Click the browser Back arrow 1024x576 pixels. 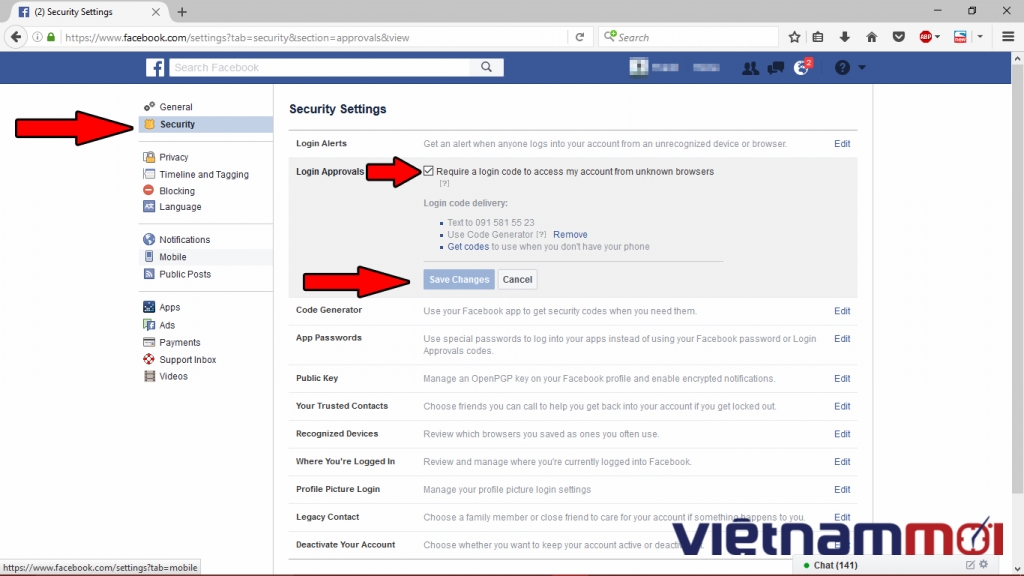pyautogui.click(x=16, y=37)
